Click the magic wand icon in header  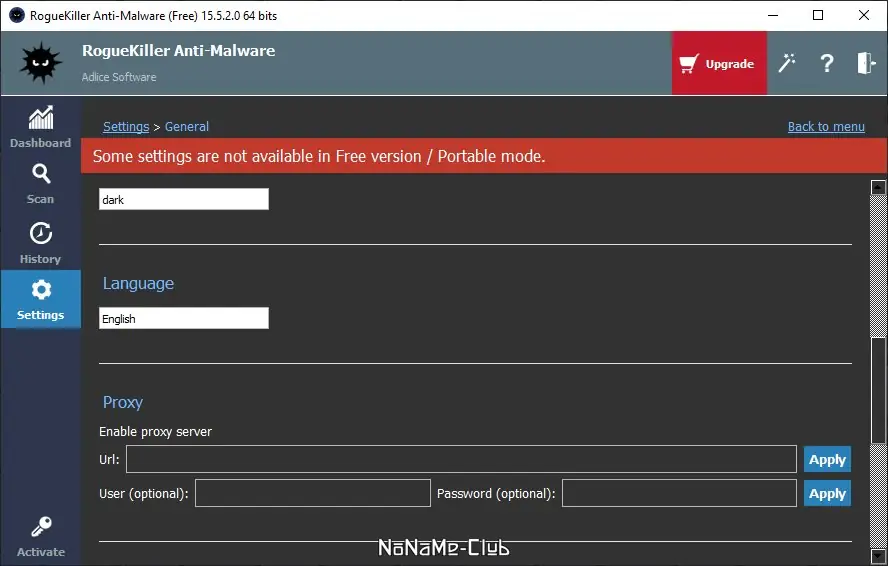click(787, 63)
